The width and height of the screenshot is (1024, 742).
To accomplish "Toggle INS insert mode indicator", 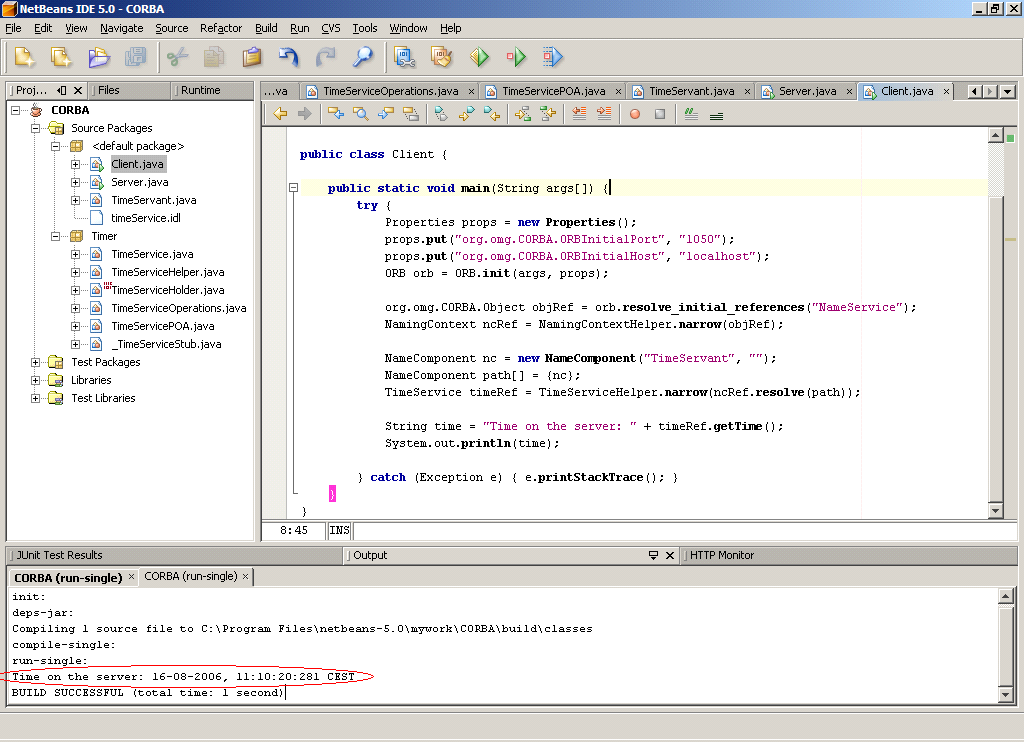I will point(339,530).
